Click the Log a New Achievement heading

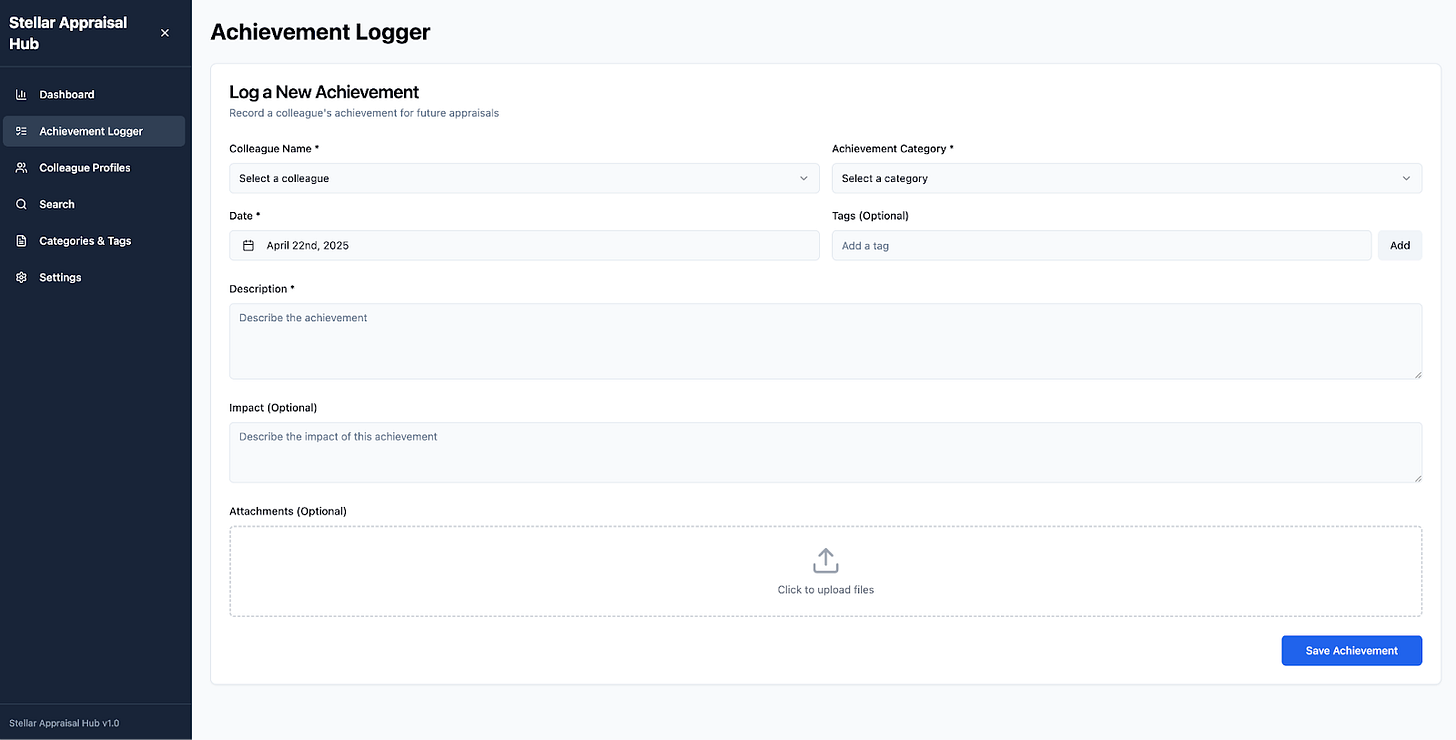(324, 92)
